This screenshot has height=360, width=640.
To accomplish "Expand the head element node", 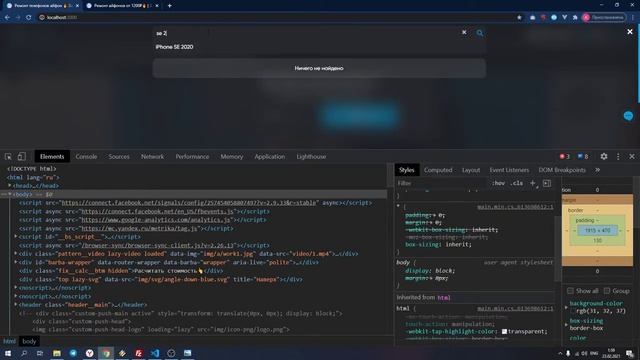I will coord(10,186).
